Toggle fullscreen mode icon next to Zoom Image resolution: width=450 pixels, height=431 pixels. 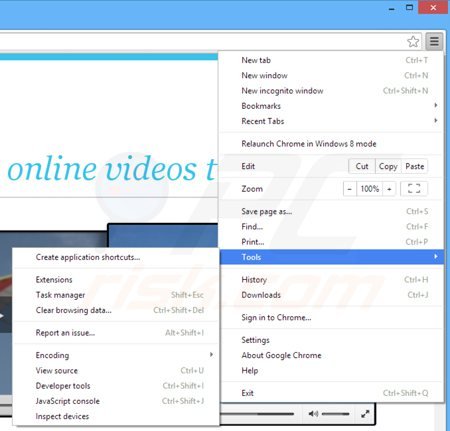tap(414, 189)
